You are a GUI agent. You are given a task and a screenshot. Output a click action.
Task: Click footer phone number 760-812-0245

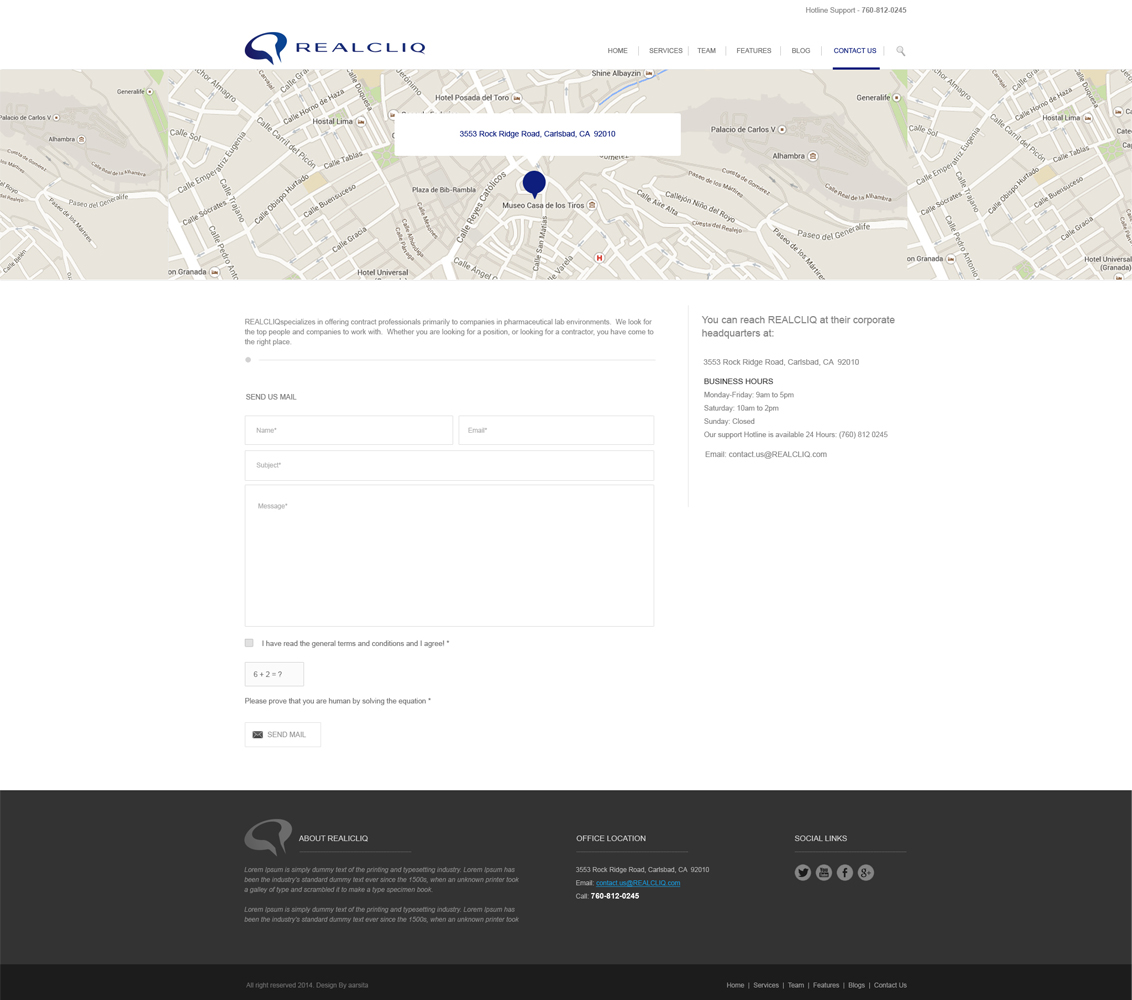point(614,896)
